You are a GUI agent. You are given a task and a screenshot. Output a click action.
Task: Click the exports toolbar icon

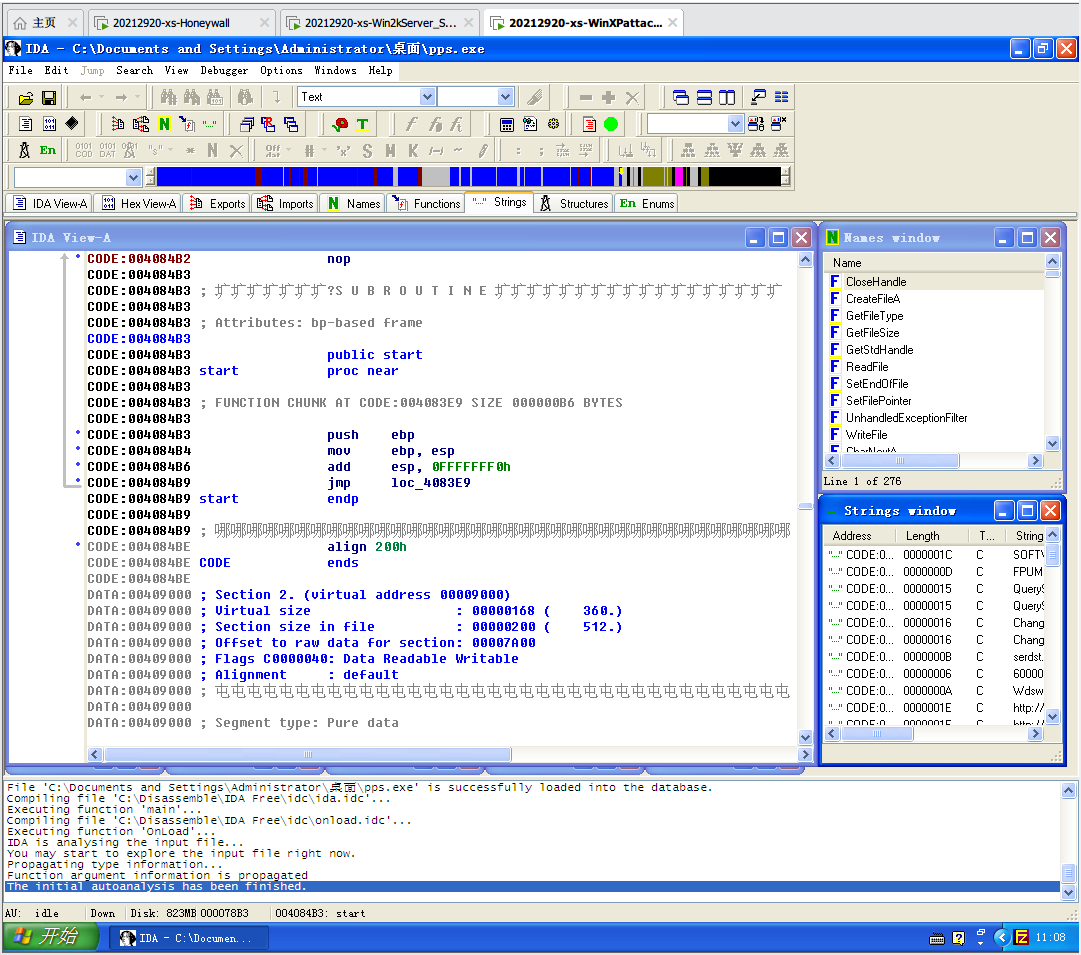[118, 124]
